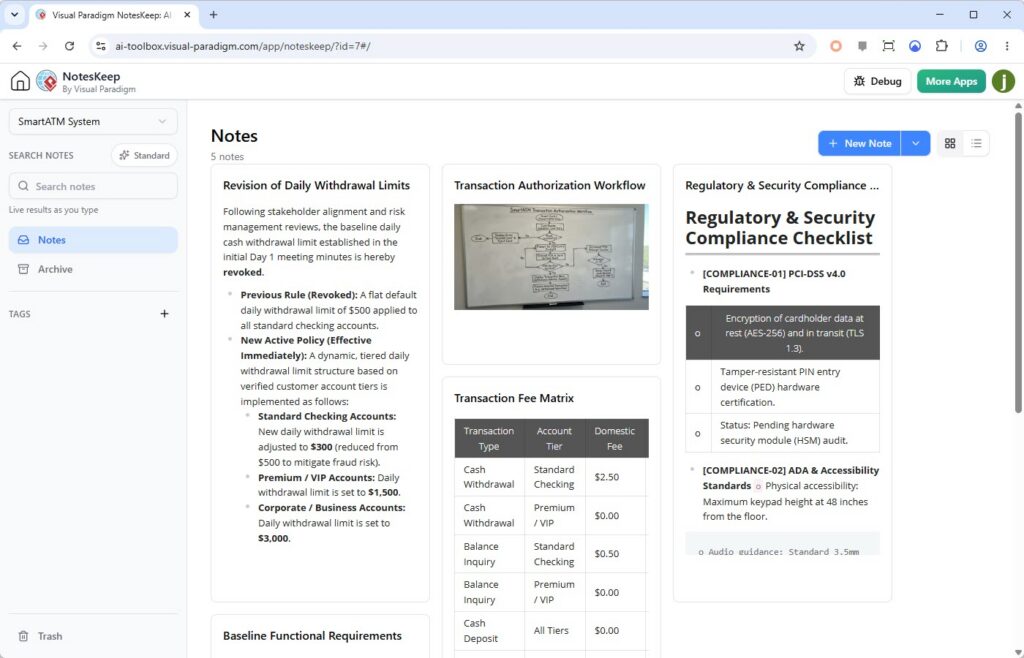Expand the New Note dropdown arrow
The height and width of the screenshot is (658, 1024).
pos(916,143)
